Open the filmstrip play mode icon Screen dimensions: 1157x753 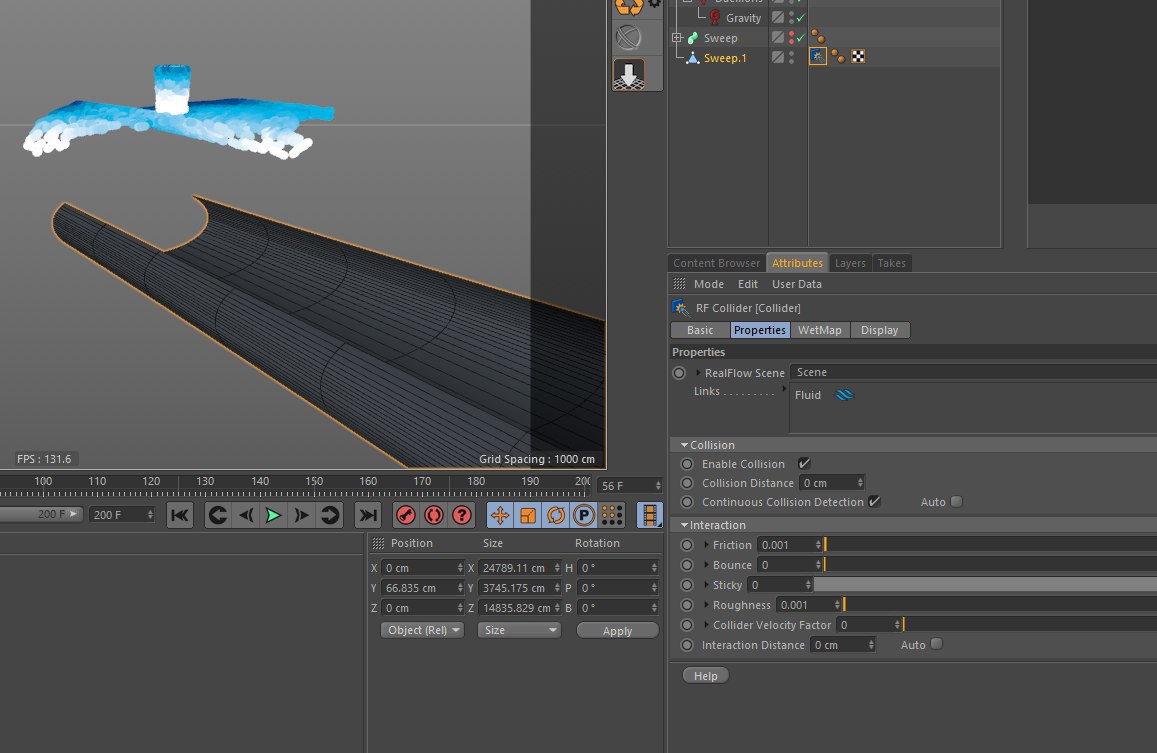[x=649, y=515]
